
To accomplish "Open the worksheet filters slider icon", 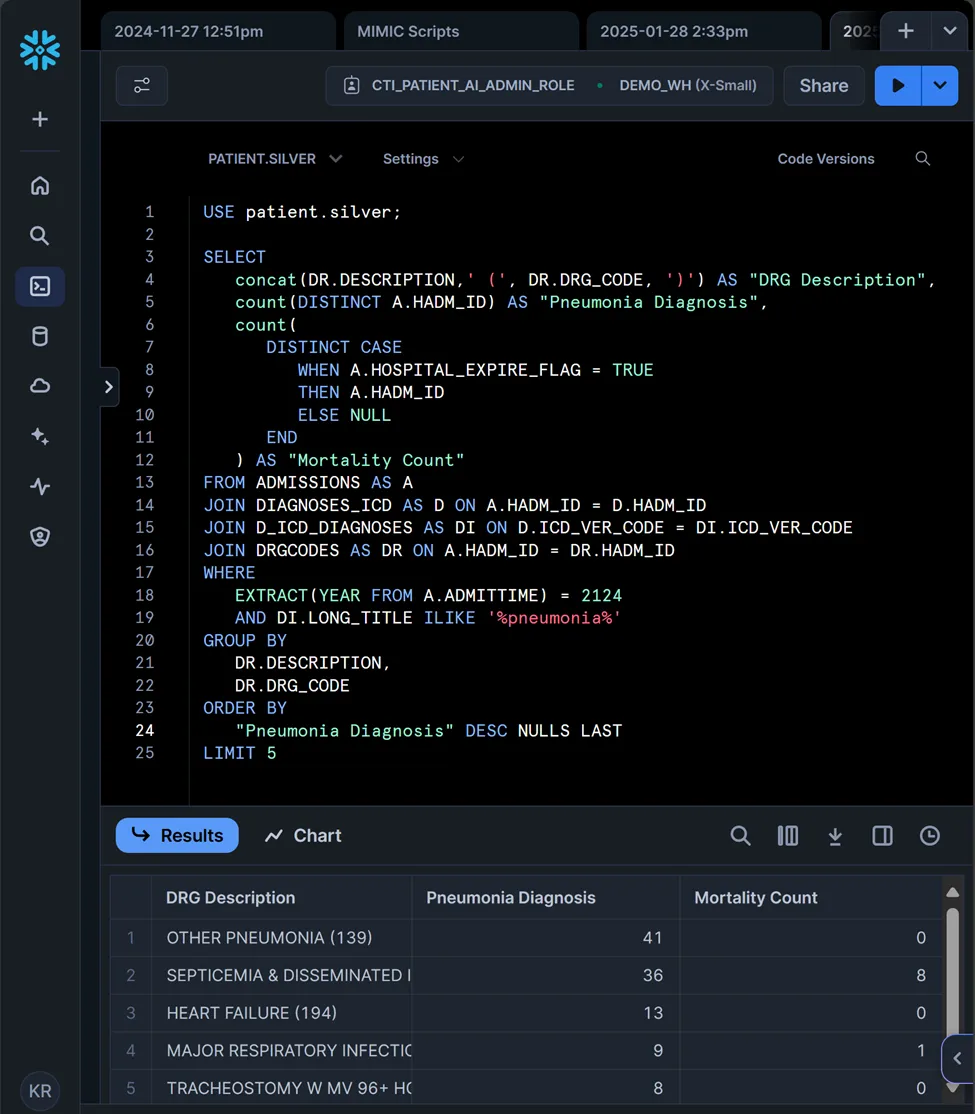I will [x=142, y=85].
